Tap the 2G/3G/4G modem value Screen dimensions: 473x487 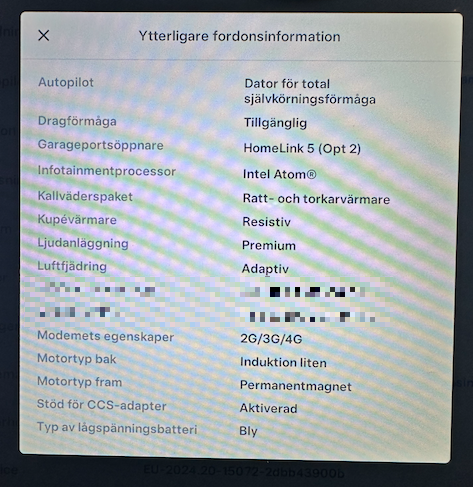(x=271, y=339)
